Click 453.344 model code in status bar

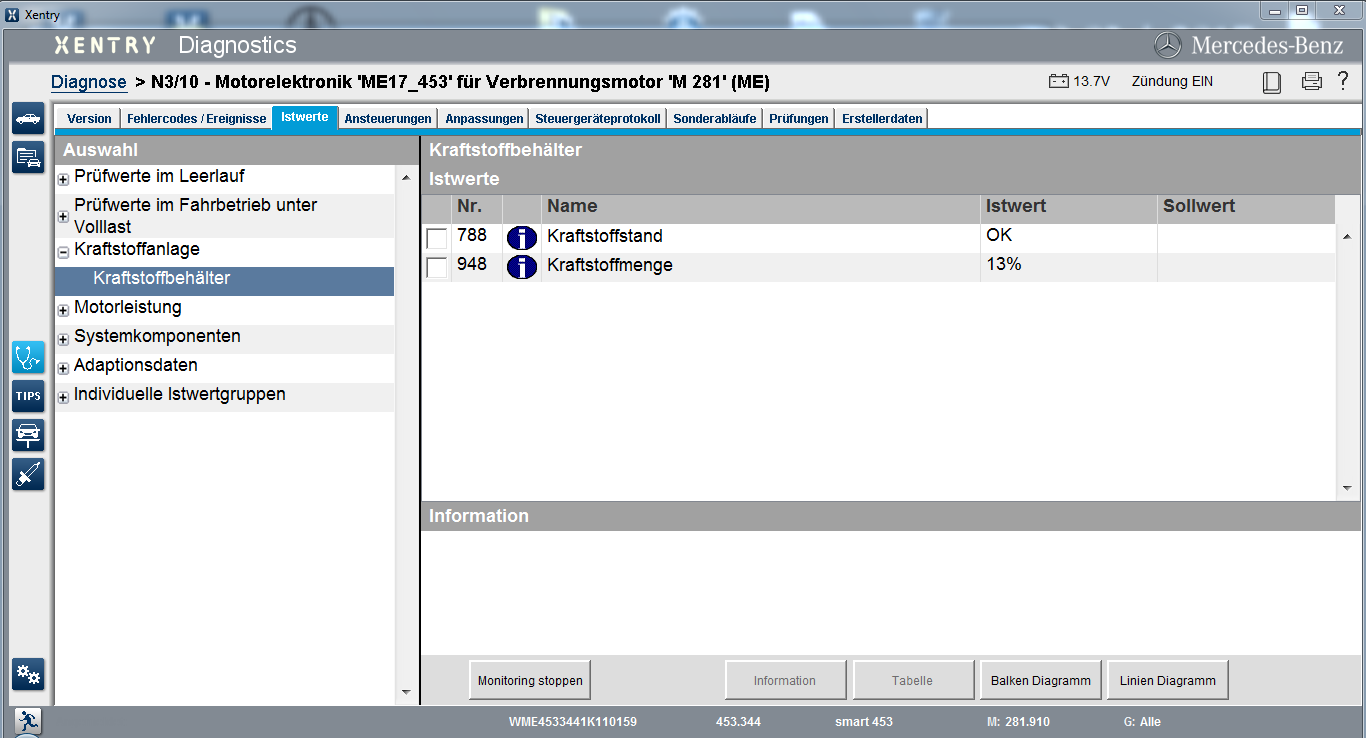point(738,722)
